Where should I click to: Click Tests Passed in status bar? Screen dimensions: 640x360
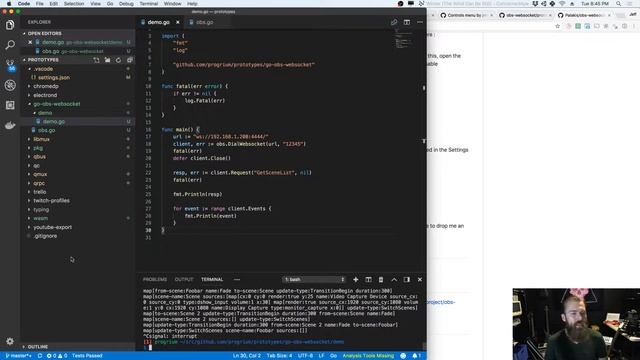[87, 356]
